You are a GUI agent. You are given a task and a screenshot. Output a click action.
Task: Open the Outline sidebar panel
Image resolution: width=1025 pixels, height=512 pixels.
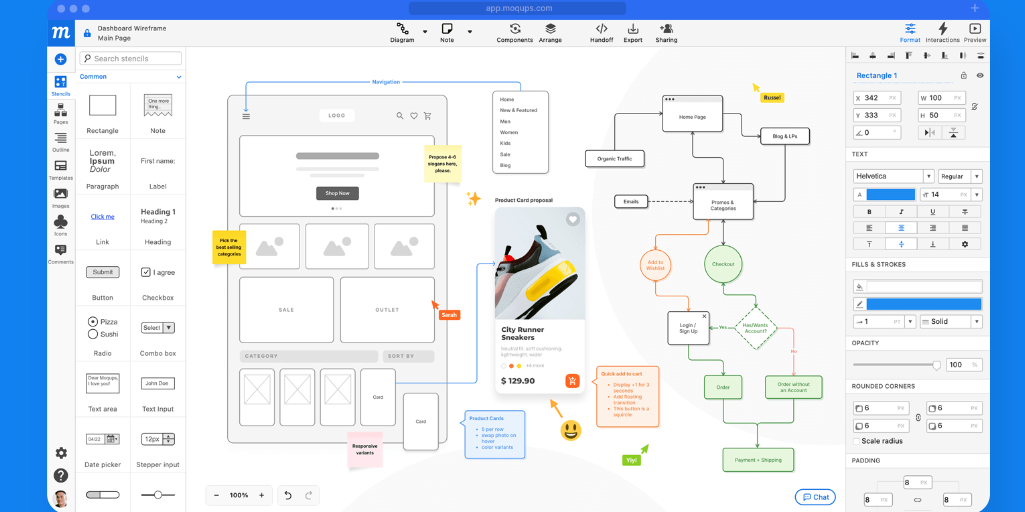click(60, 141)
